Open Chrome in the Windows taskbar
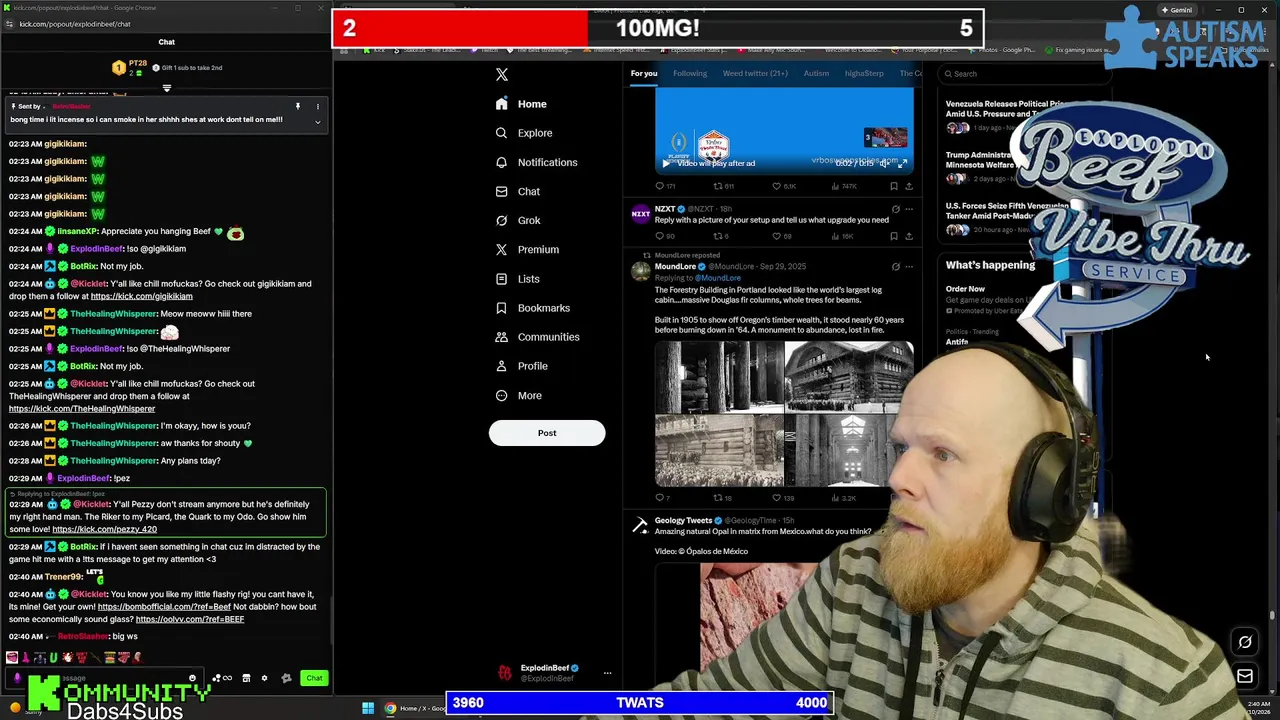The image size is (1280, 720). pos(390,708)
